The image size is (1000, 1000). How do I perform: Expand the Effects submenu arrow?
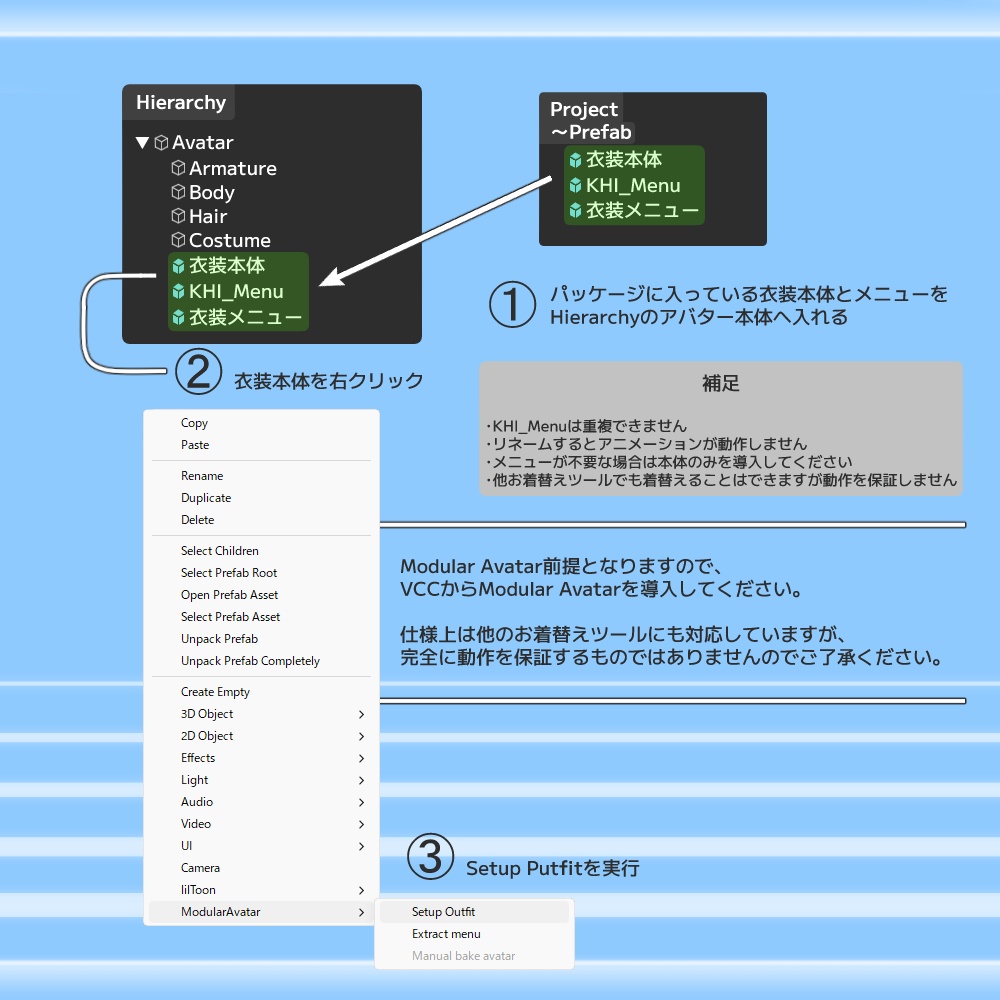point(362,758)
